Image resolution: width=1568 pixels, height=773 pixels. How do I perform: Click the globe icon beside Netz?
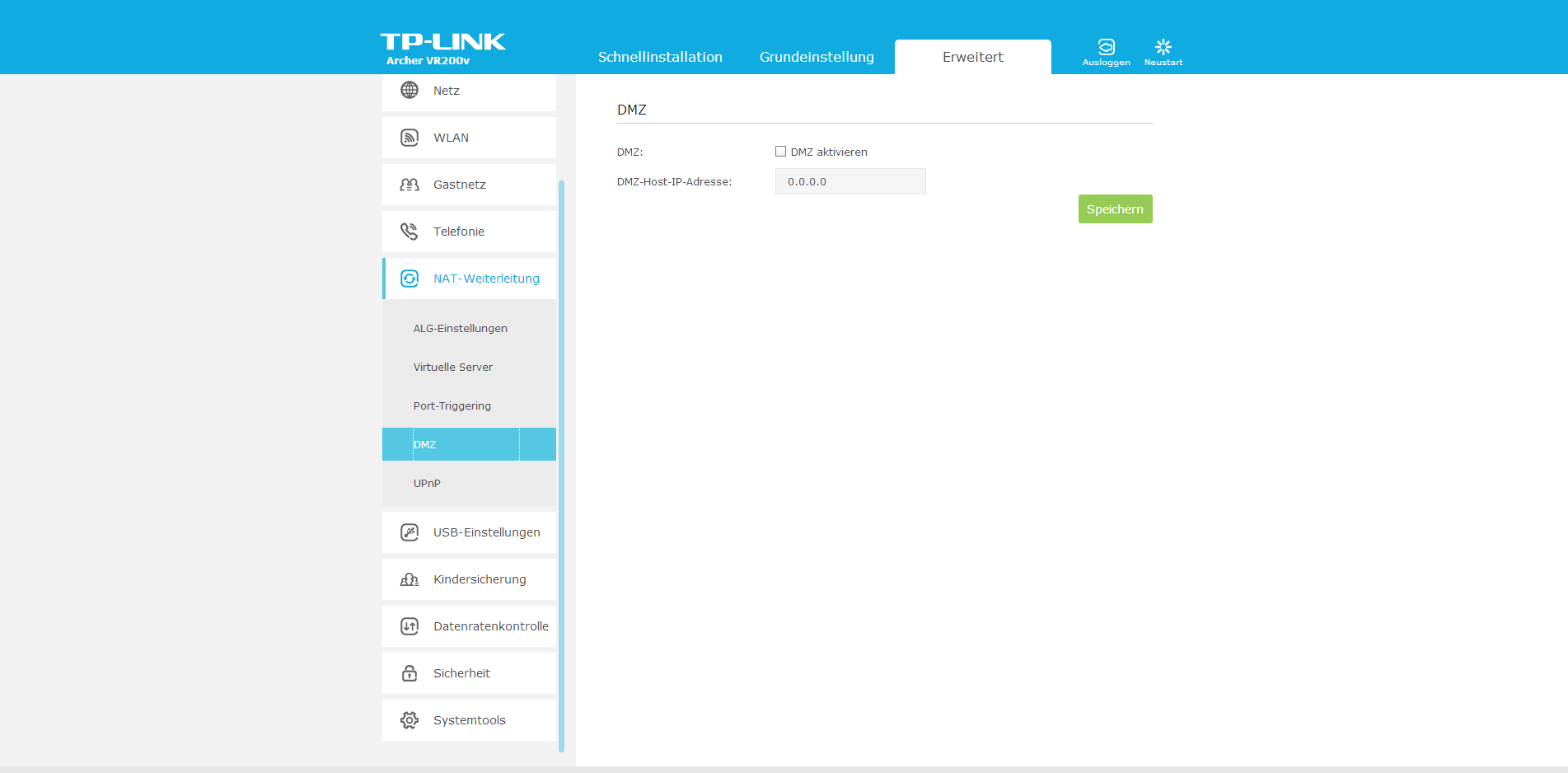[409, 90]
